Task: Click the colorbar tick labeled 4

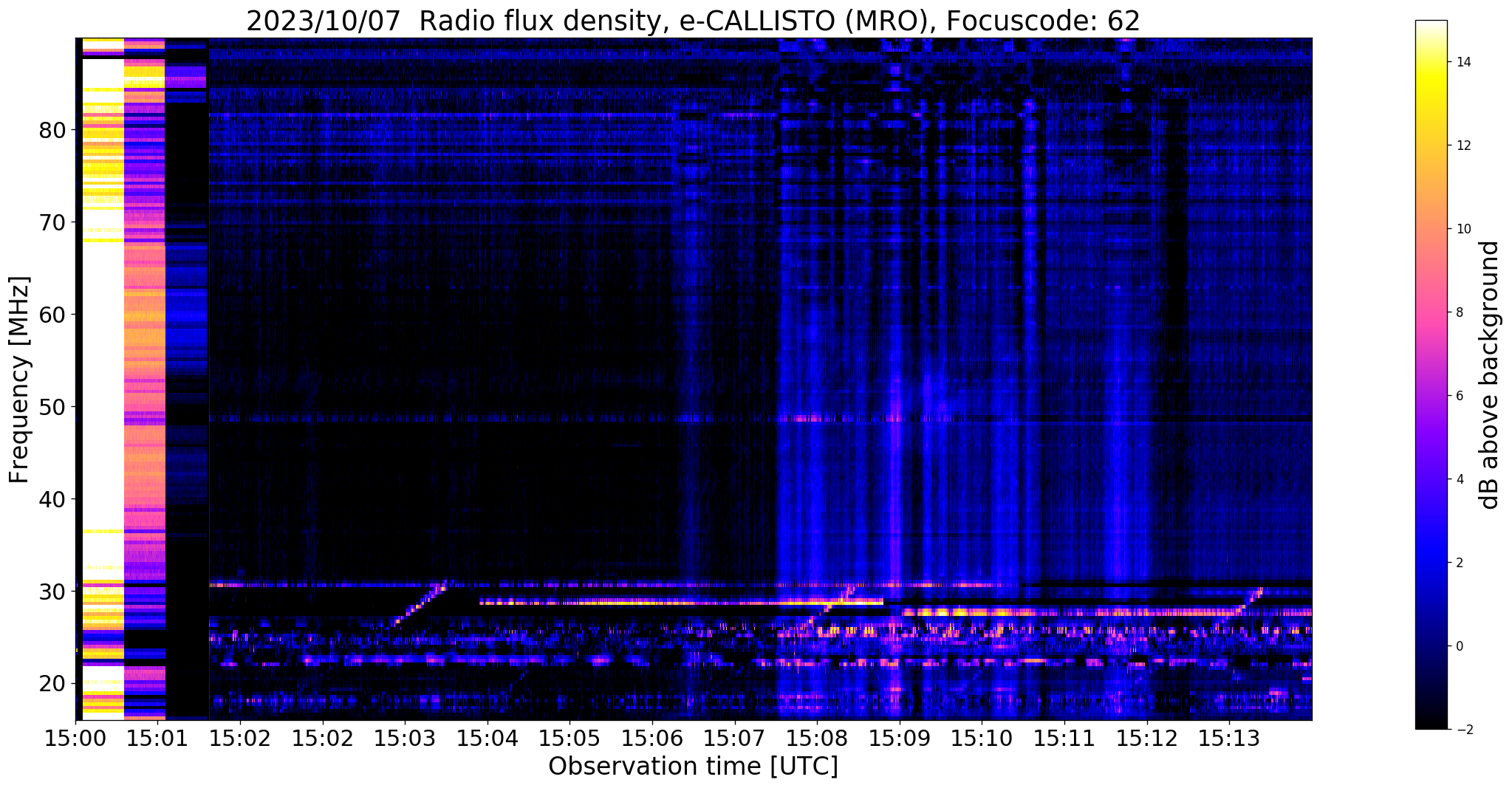Action: click(1460, 479)
